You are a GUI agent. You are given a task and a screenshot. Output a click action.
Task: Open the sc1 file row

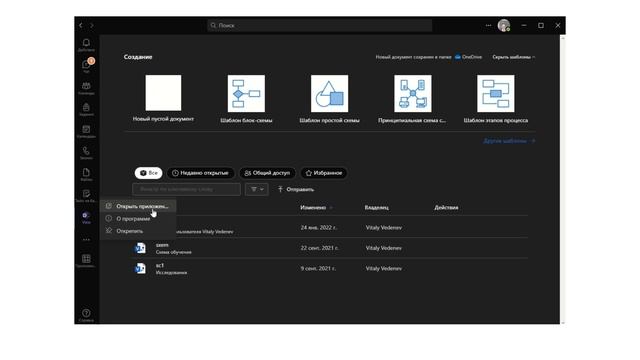330,269
